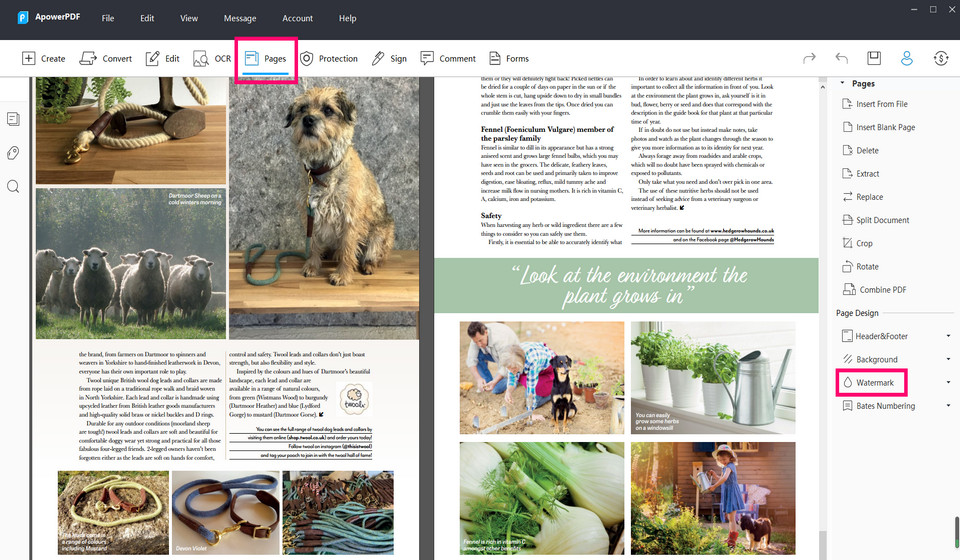Collapse the Pages section in right panel
960x560 pixels.
pyautogui.click(x=842, y=84)
